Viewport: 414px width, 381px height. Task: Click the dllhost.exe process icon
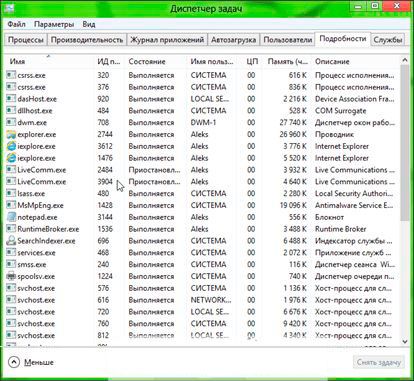coord(11,111)
